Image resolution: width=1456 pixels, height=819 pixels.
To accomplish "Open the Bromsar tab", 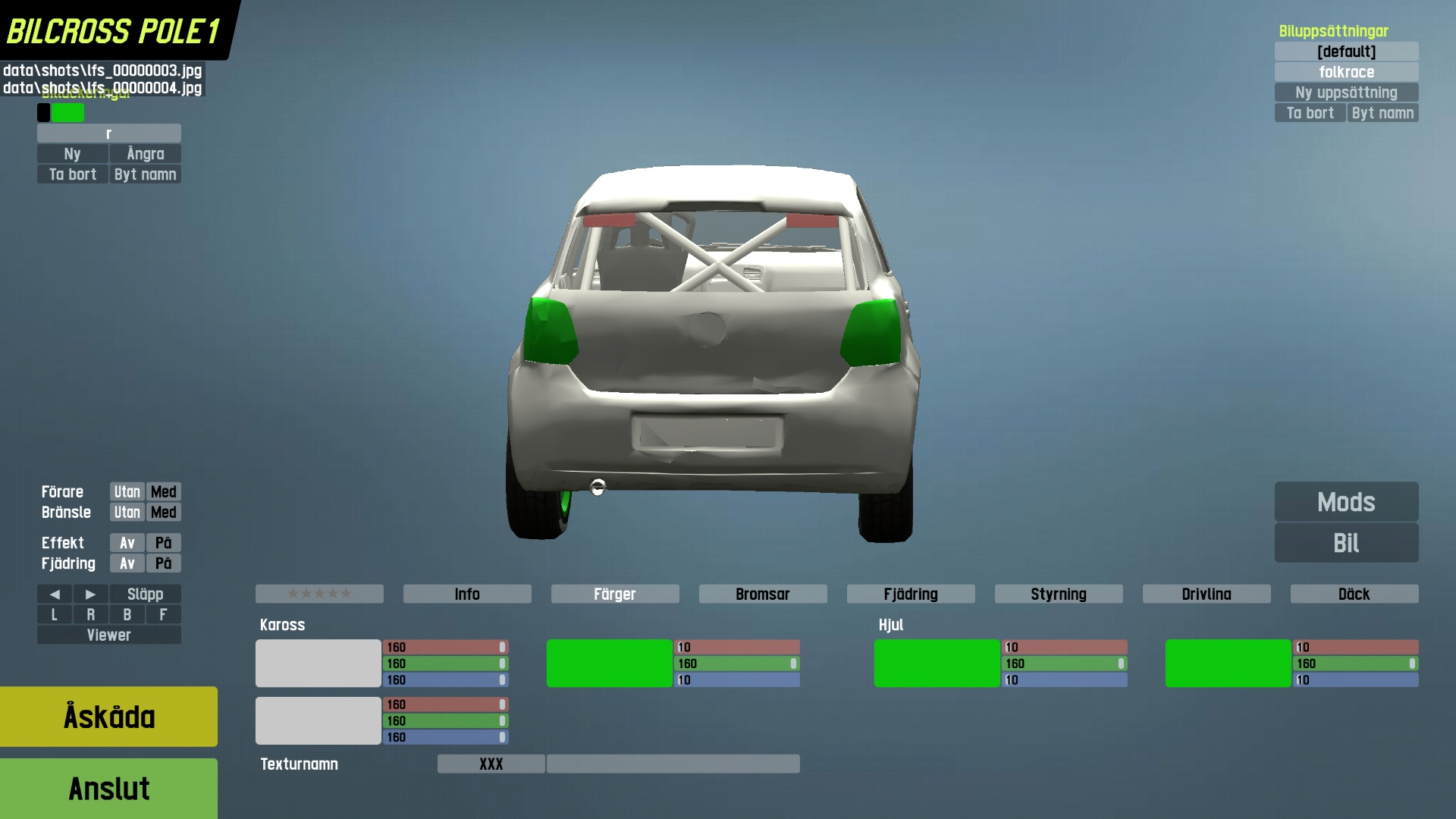I will point(762,595).
